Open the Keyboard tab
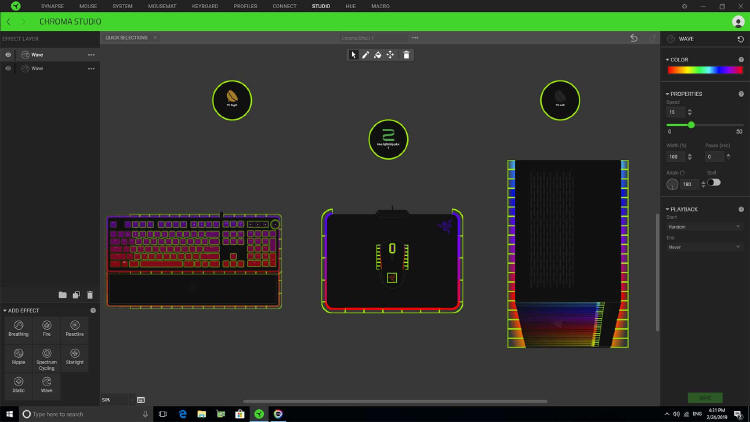 [205, 6]
